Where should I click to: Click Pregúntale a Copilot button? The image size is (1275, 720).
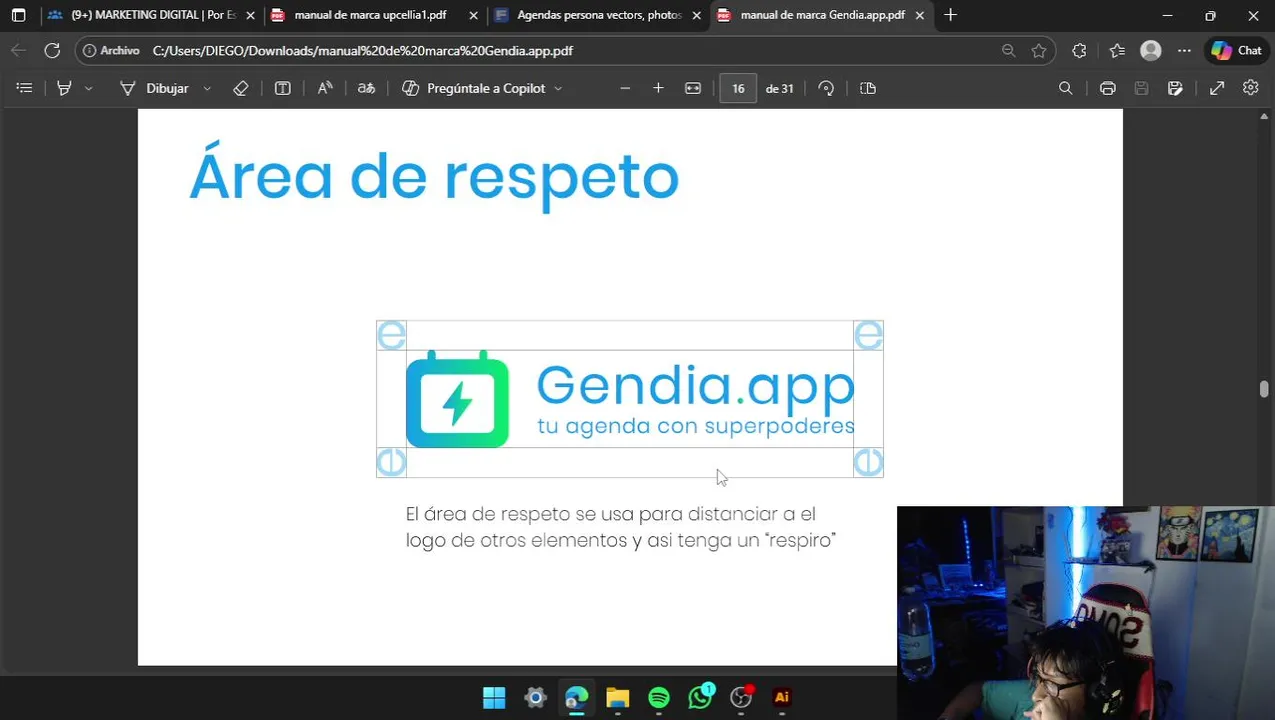coord(474,88)
